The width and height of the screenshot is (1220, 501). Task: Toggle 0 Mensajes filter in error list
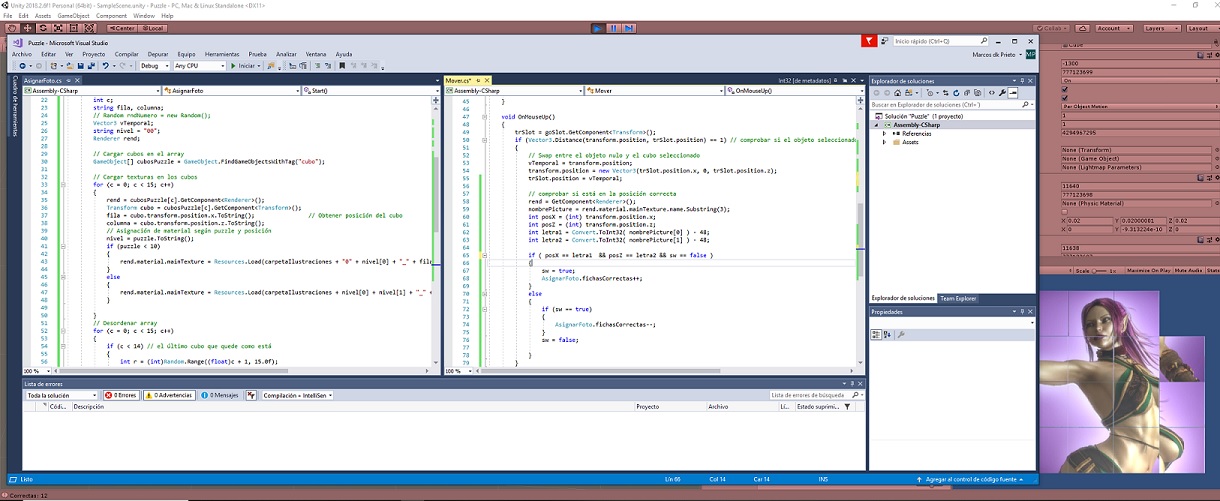[222, 395]
